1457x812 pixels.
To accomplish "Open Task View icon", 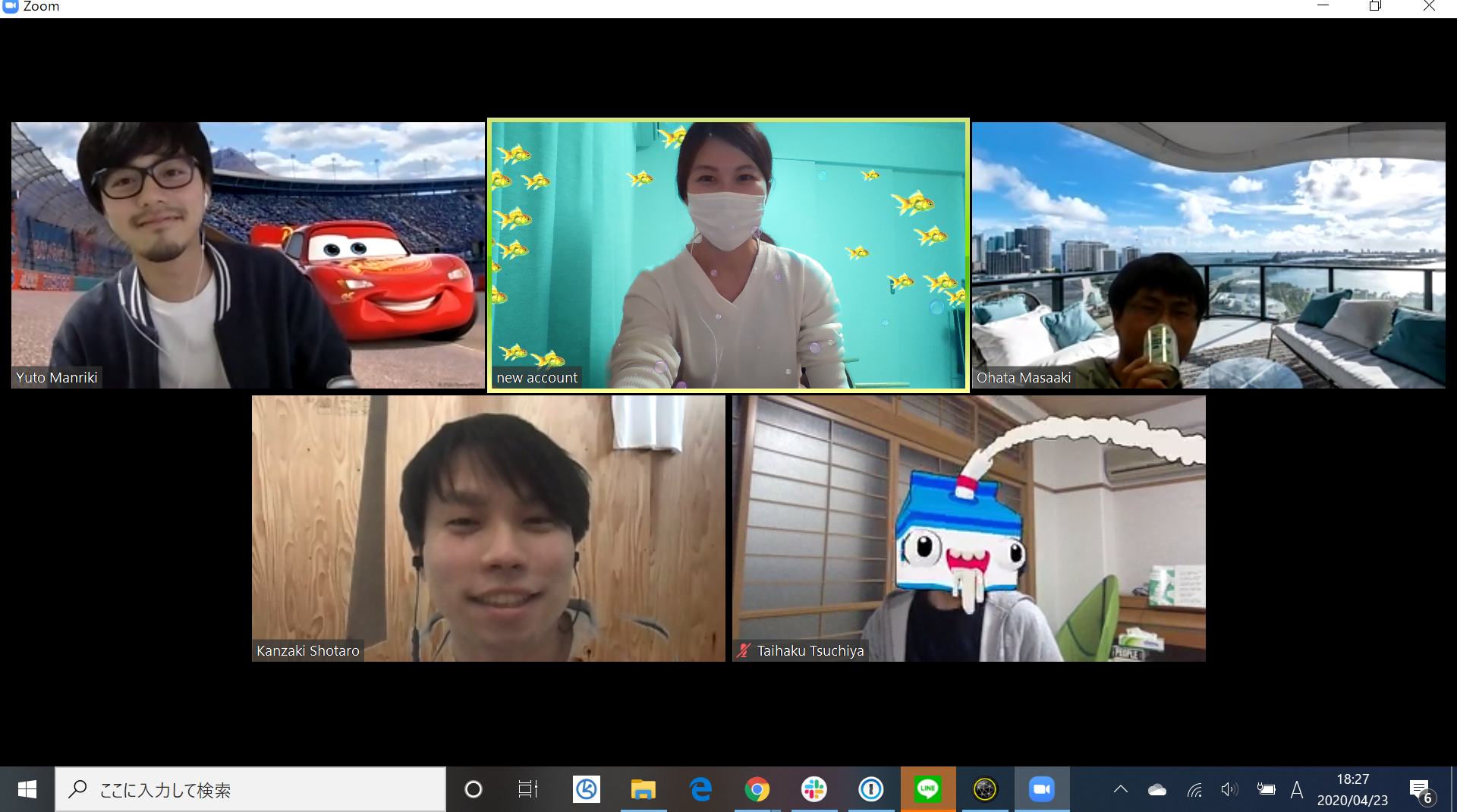I will [x=528, y=789].
